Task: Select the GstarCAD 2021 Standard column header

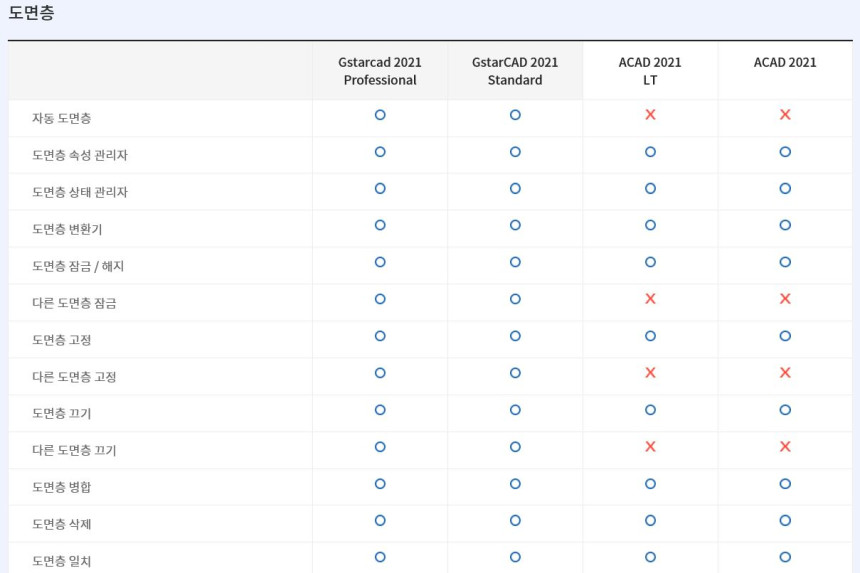Action: (x=515, y=71)
